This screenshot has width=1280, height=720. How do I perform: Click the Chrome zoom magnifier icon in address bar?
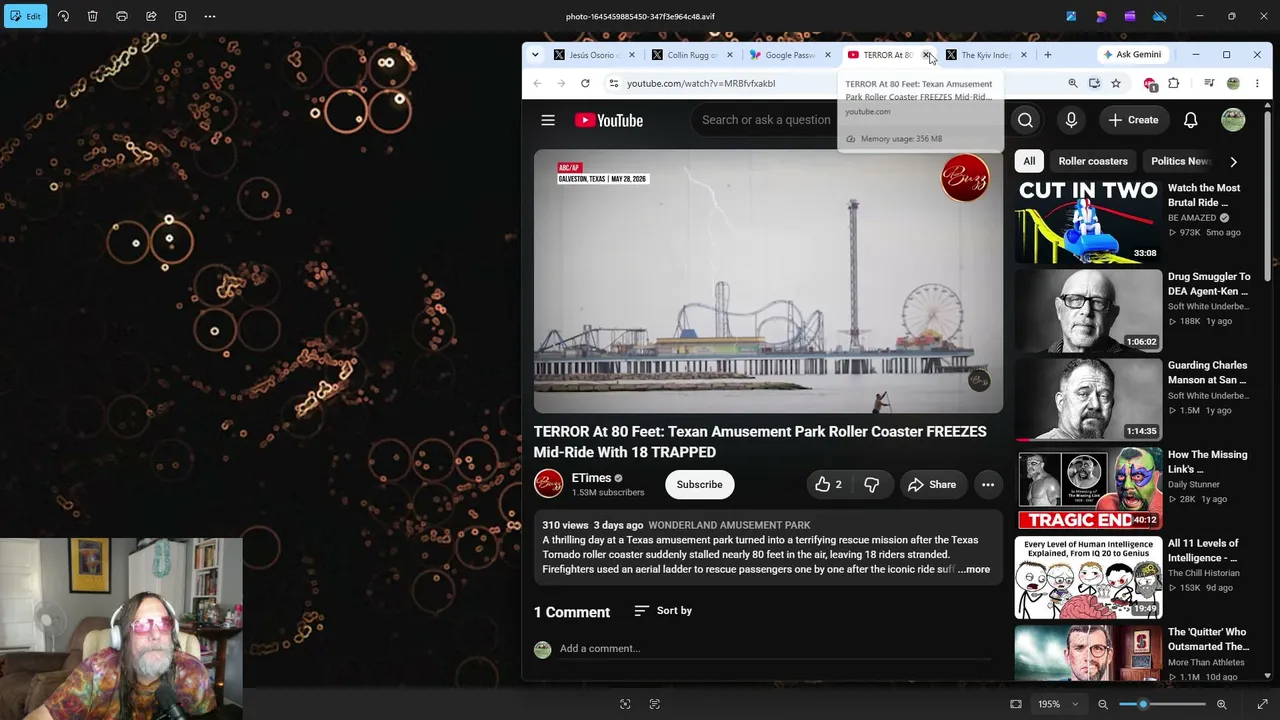(1073, 83)
